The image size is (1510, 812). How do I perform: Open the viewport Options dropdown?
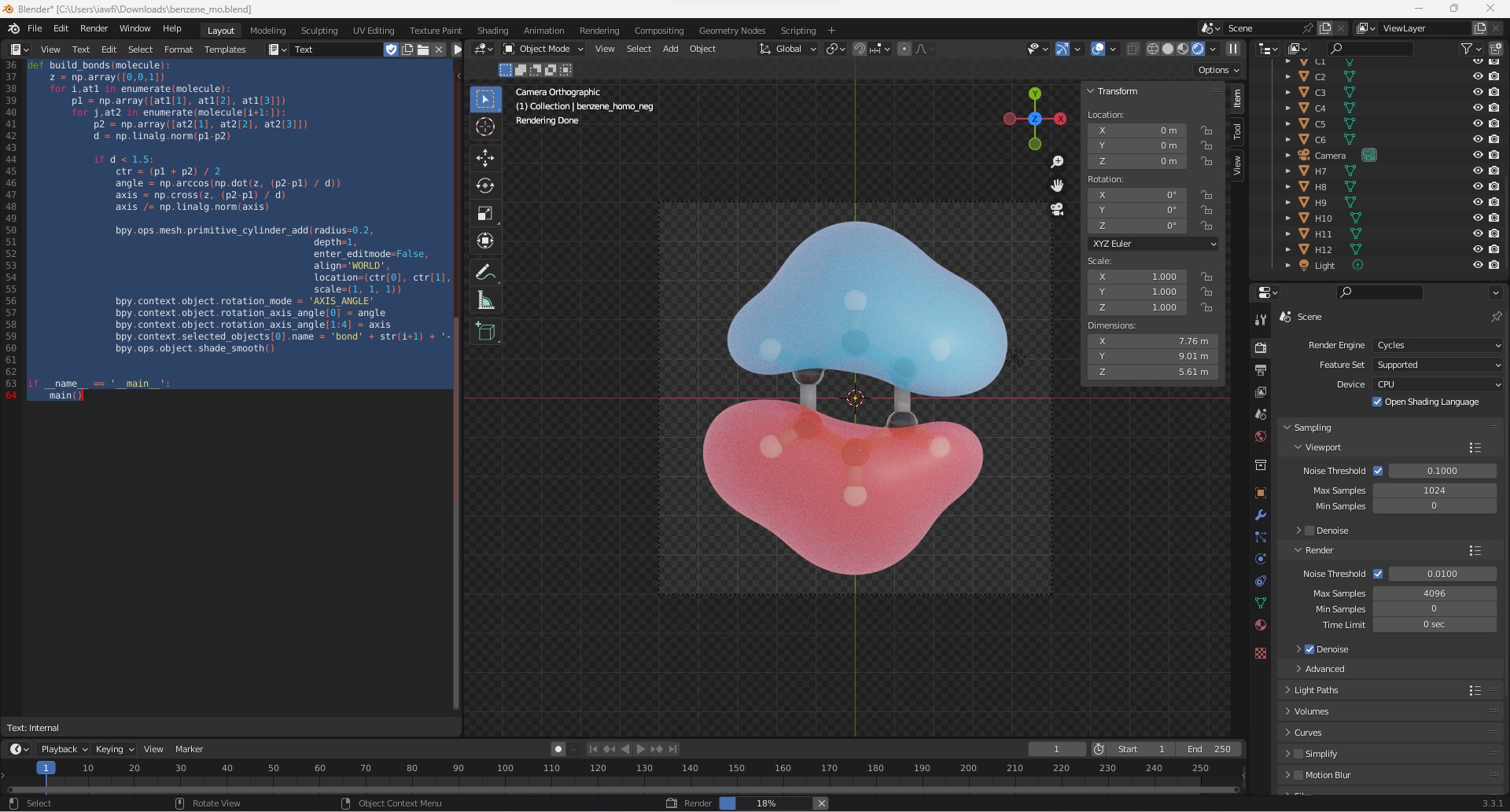(x=1218, y=70)
